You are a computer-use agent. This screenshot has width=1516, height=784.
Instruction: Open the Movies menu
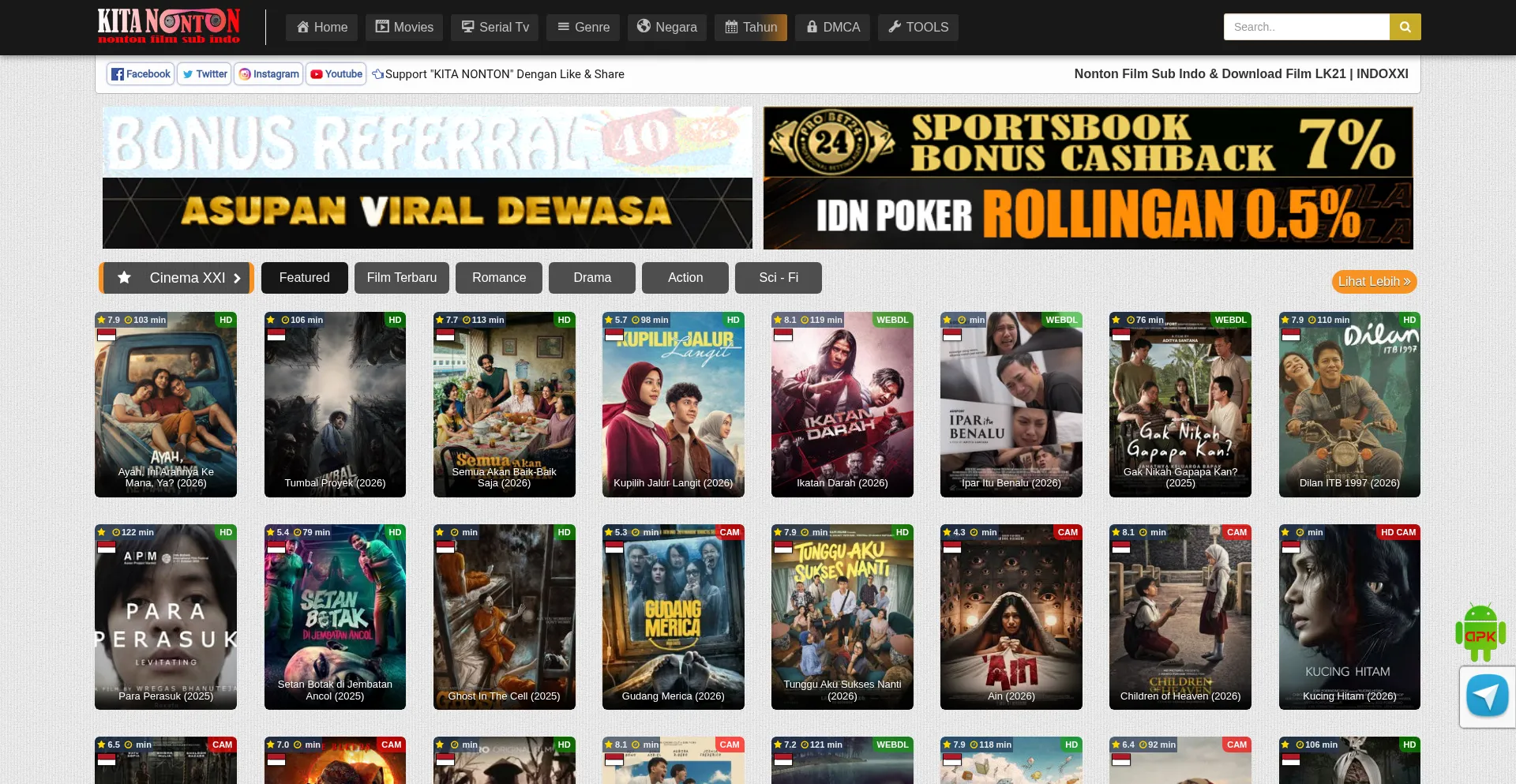tap(404, 28)
